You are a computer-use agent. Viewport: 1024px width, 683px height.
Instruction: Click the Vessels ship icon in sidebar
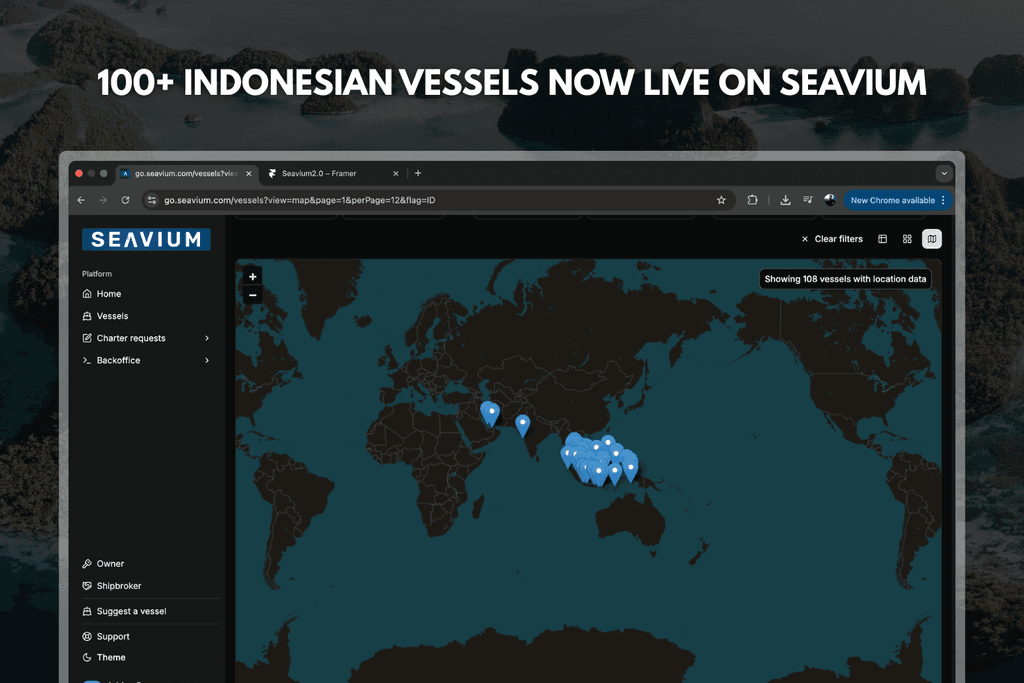[x=88, y=315]
